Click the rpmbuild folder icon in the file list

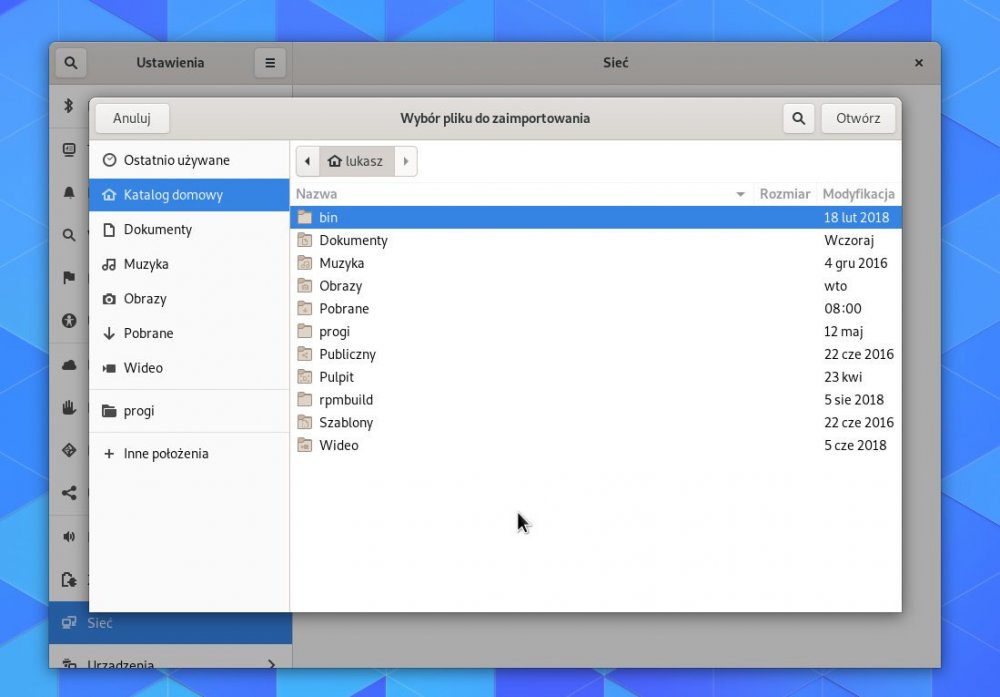tap(305, 400)
